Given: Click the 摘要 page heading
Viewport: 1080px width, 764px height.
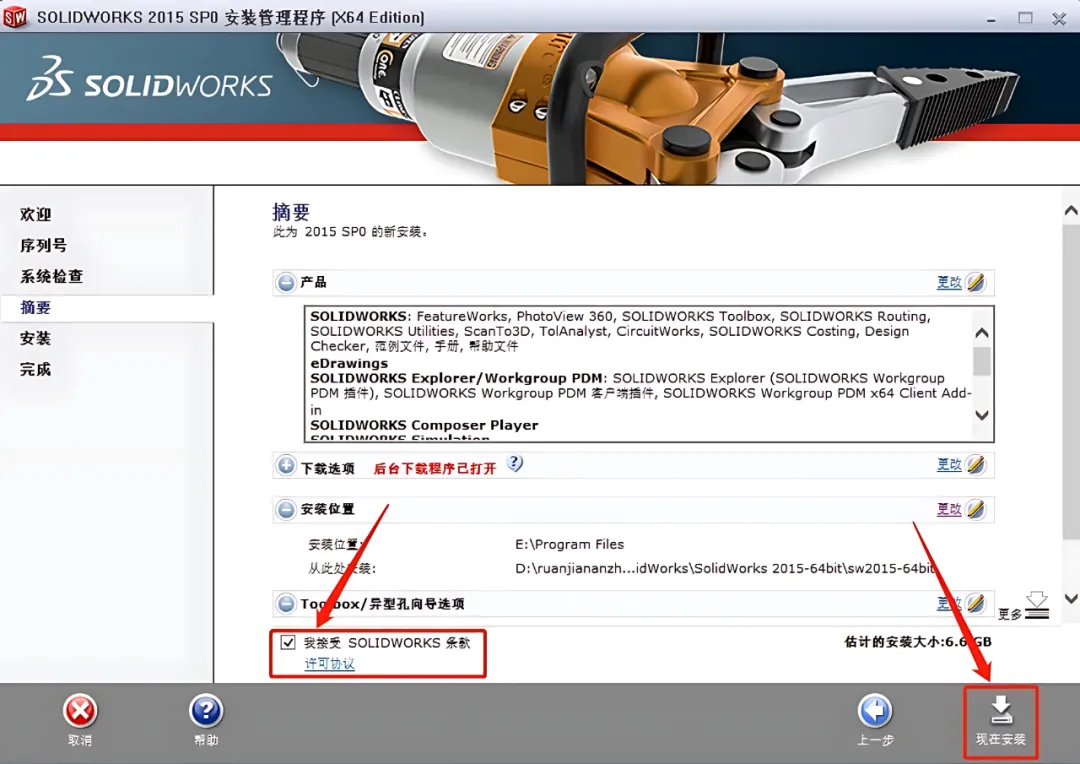Looking at the screenshot, I should [x=291, y=211].
